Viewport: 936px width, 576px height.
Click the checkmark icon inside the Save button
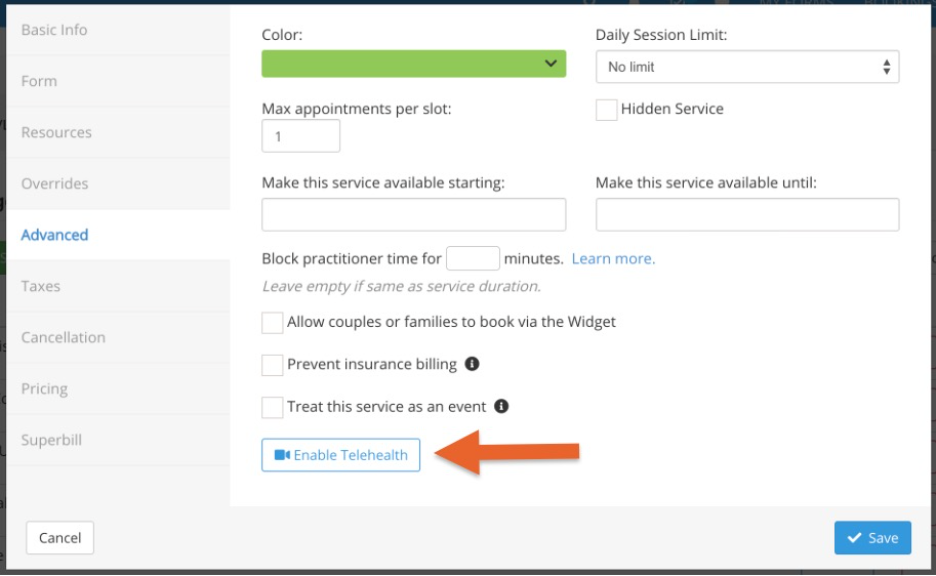coord(857,538)
